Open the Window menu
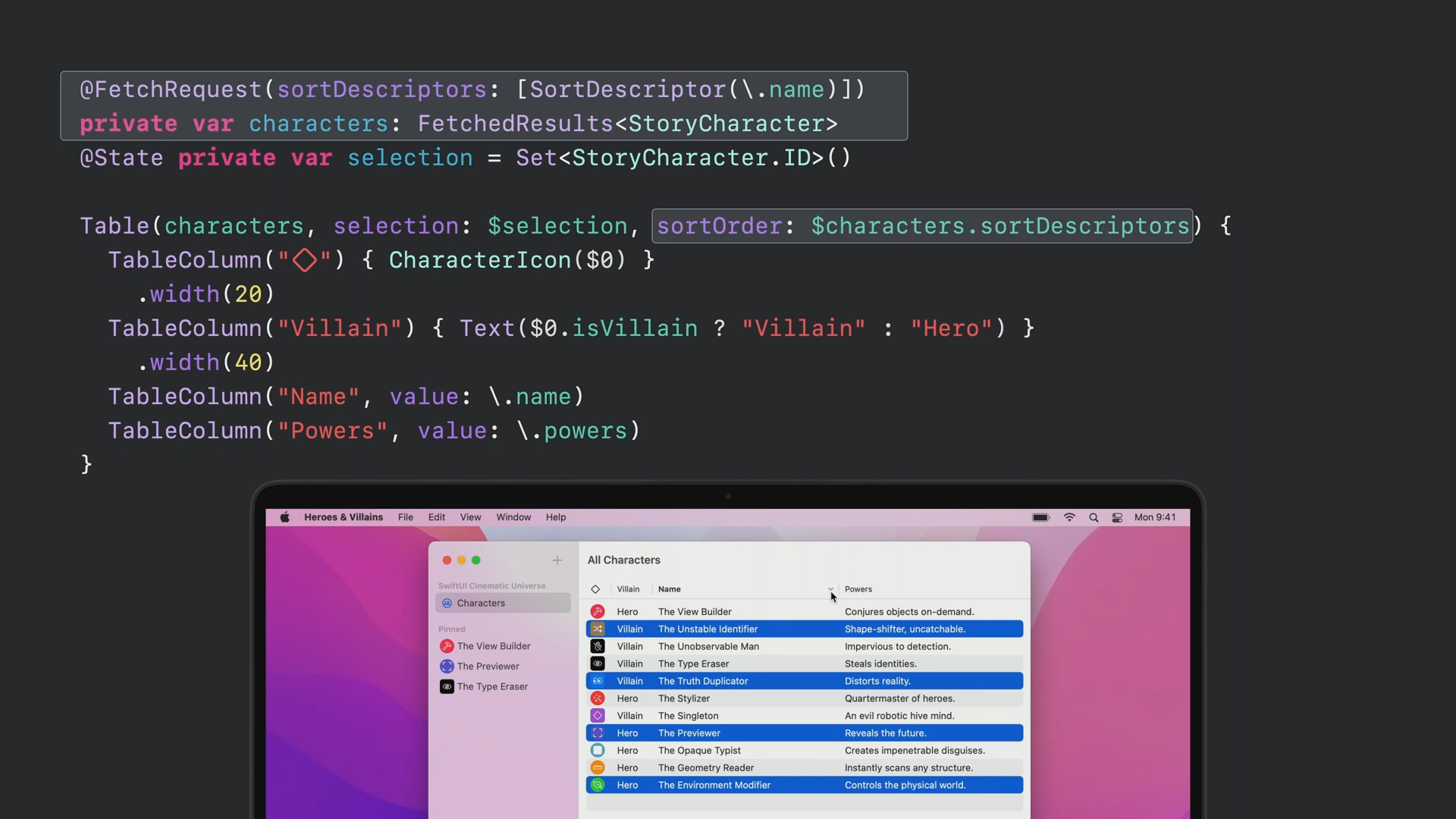Viewport: 1456px width, 819px height. click(513, 517)
